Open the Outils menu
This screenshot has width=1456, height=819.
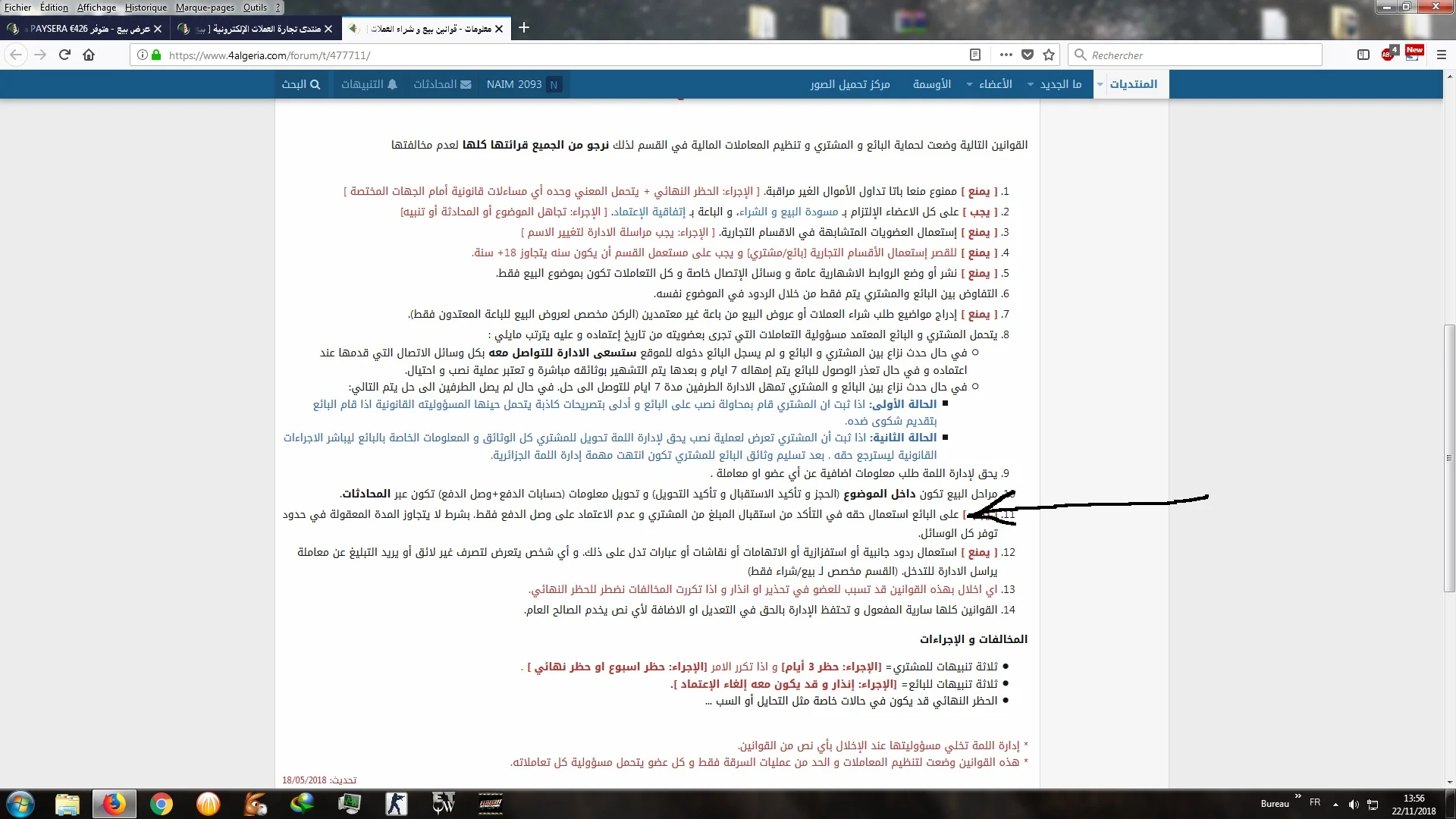point(254,8)
